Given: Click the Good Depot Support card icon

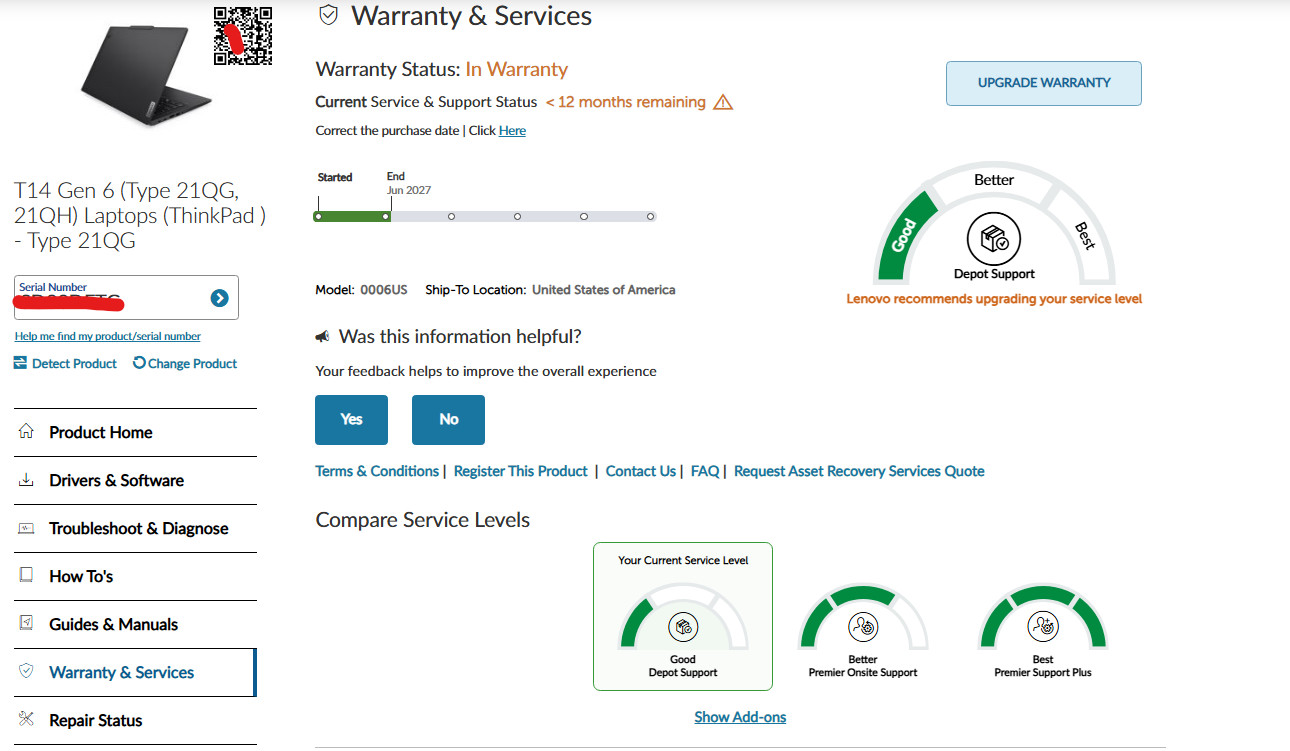Looking at the screenshot, I should click(683, 627).
